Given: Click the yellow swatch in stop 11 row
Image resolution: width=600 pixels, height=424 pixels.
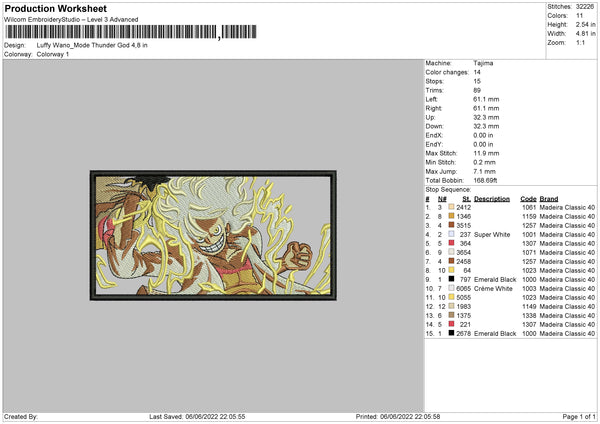Looking at the screenshot, I should 451,297.
